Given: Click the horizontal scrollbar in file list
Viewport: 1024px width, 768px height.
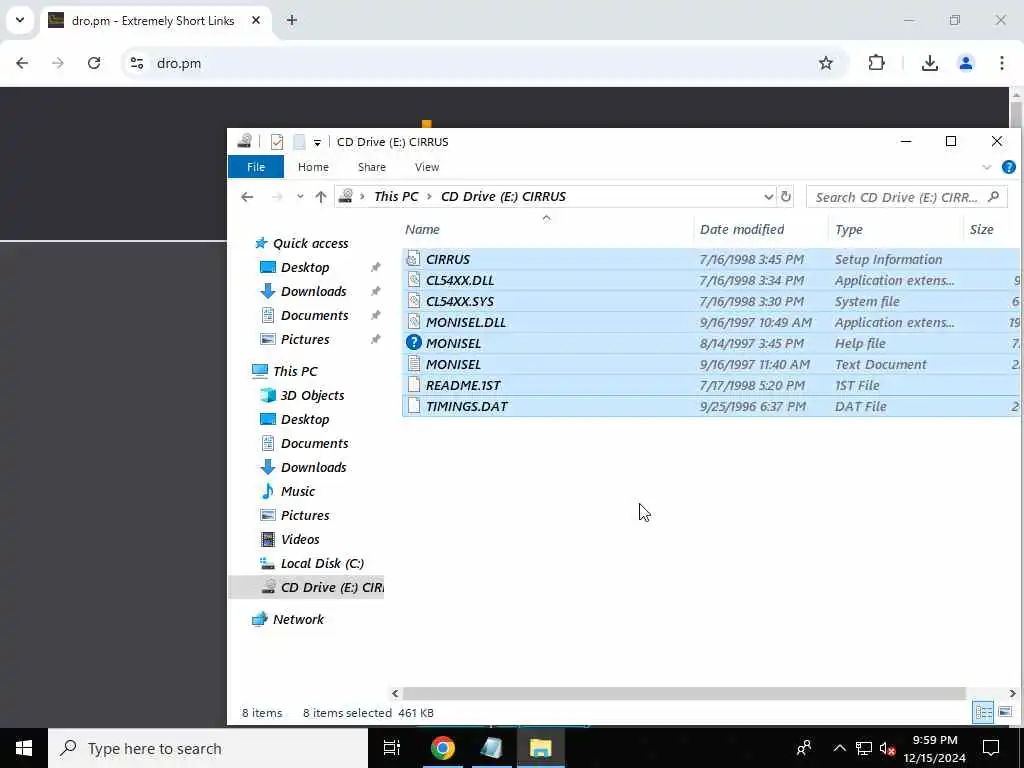Looking at the screenshot, I should (684, 694).
